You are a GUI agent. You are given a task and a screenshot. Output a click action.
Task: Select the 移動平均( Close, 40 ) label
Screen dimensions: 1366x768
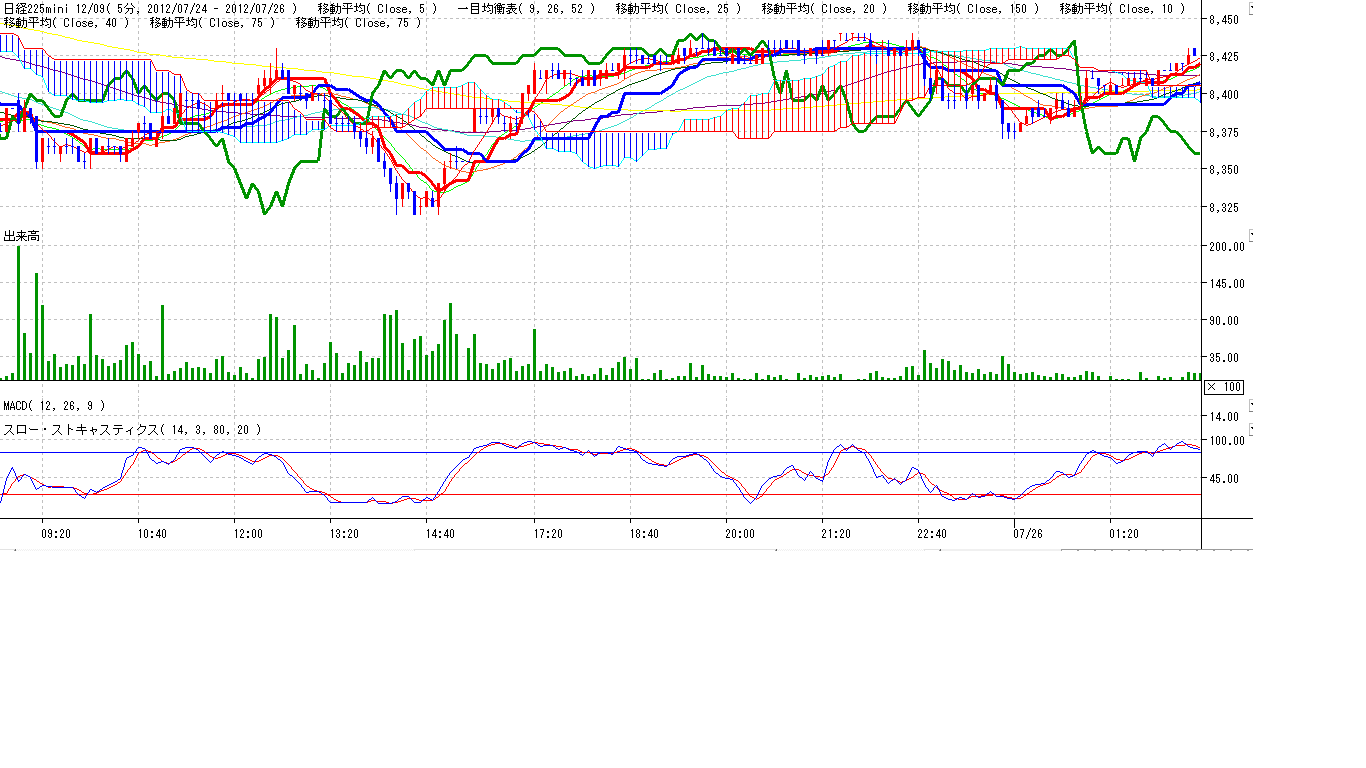pyautogui.click(x=66, y=22)
